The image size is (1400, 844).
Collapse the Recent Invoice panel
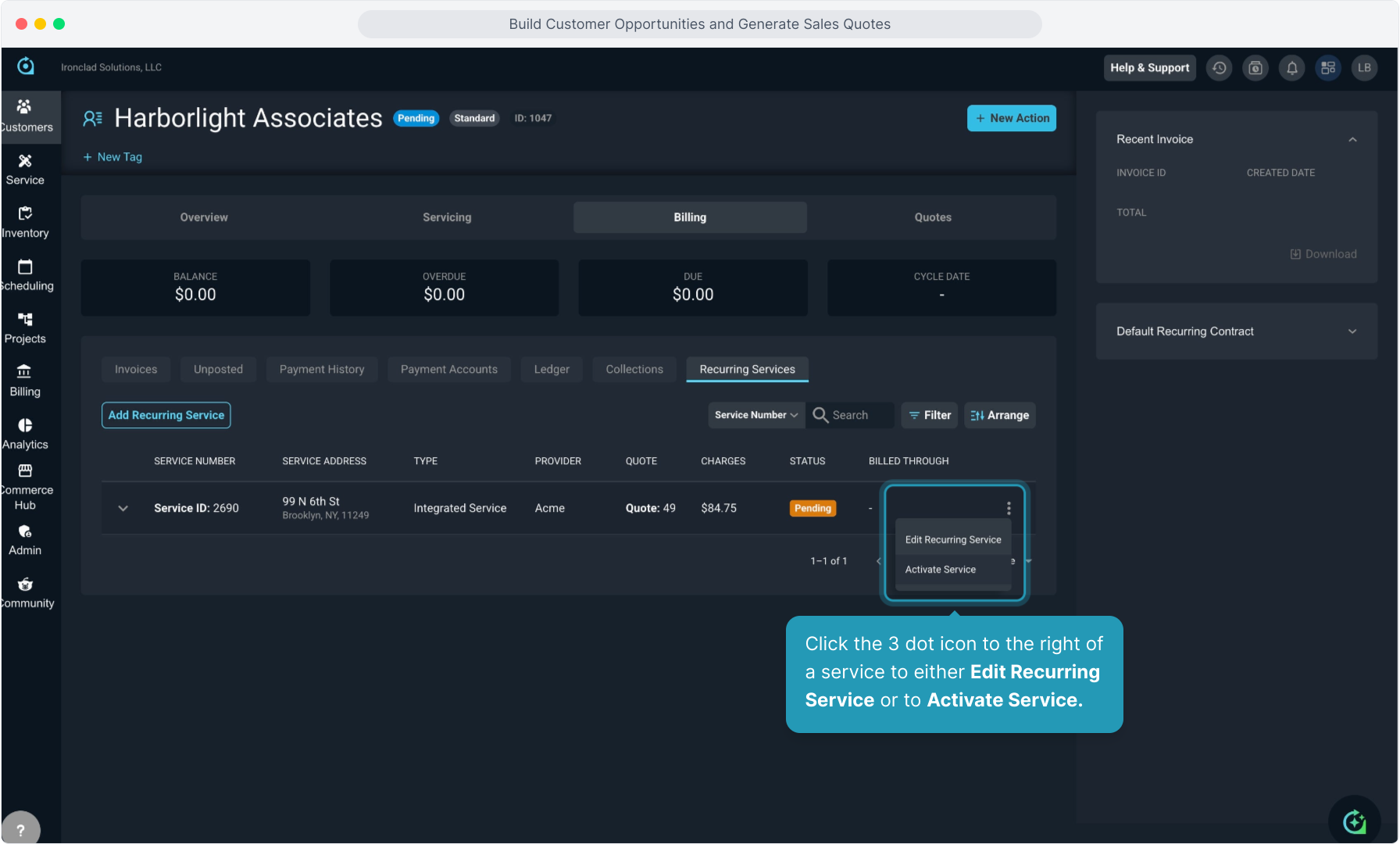pos(1352,139)
